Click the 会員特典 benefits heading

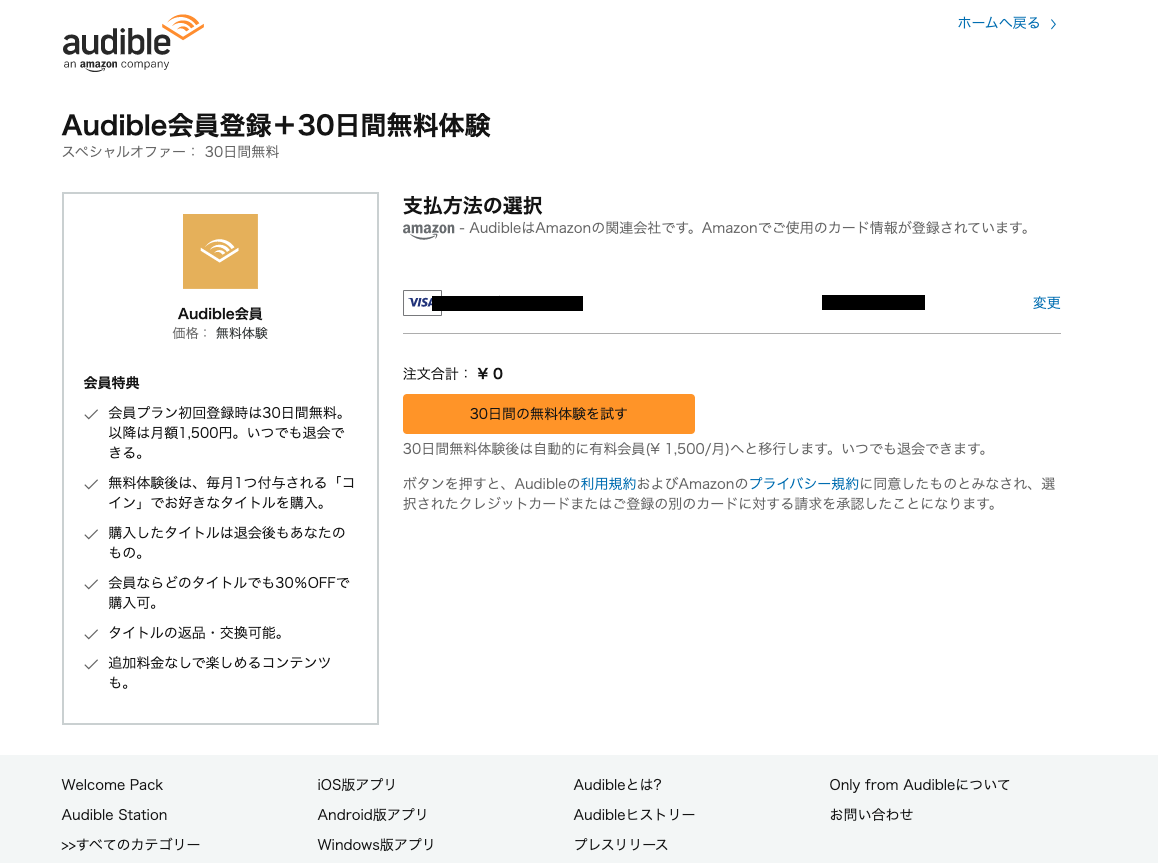[112, 382]
